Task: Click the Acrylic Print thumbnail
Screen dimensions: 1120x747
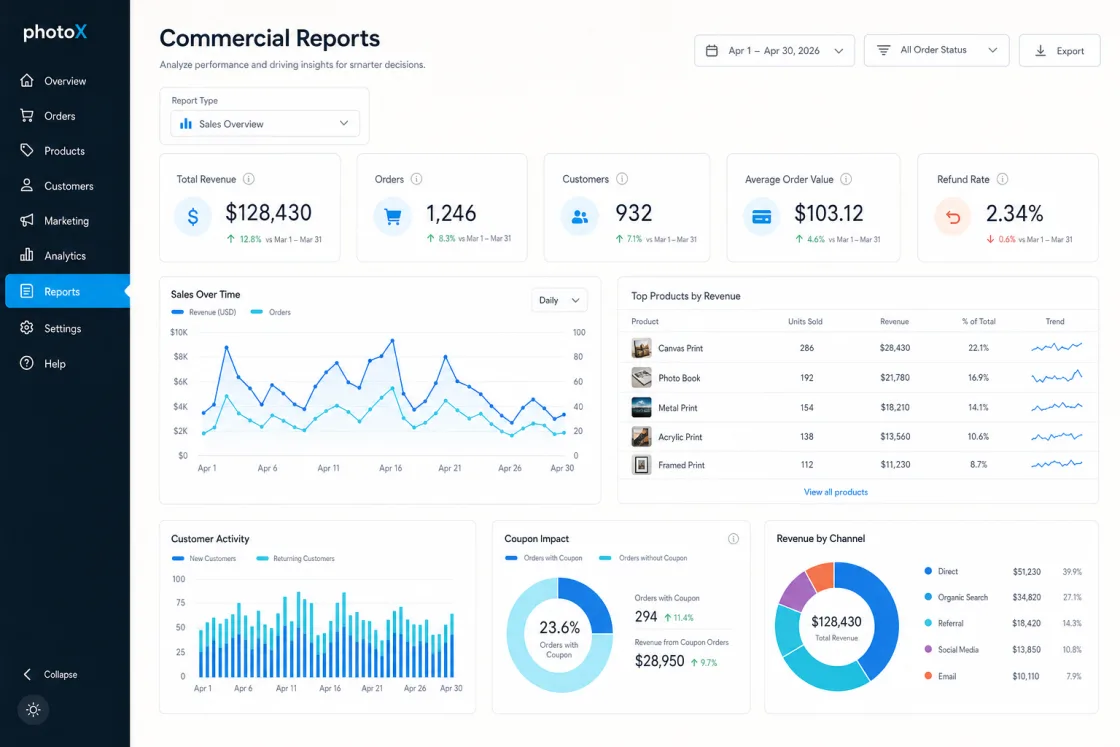Action: click(641, 436)
